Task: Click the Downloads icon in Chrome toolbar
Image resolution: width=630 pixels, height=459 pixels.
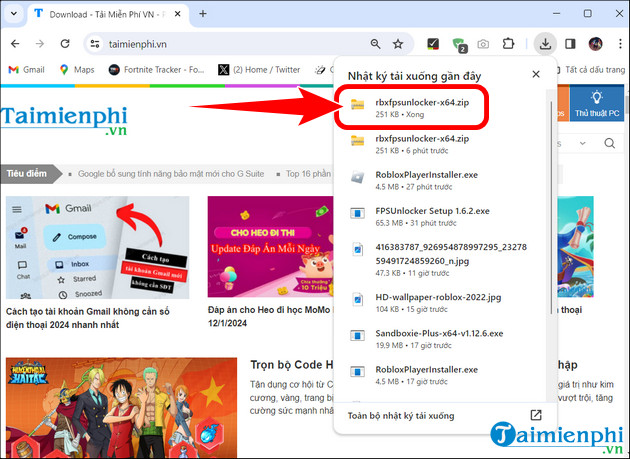Action: [x=545, y=44]
